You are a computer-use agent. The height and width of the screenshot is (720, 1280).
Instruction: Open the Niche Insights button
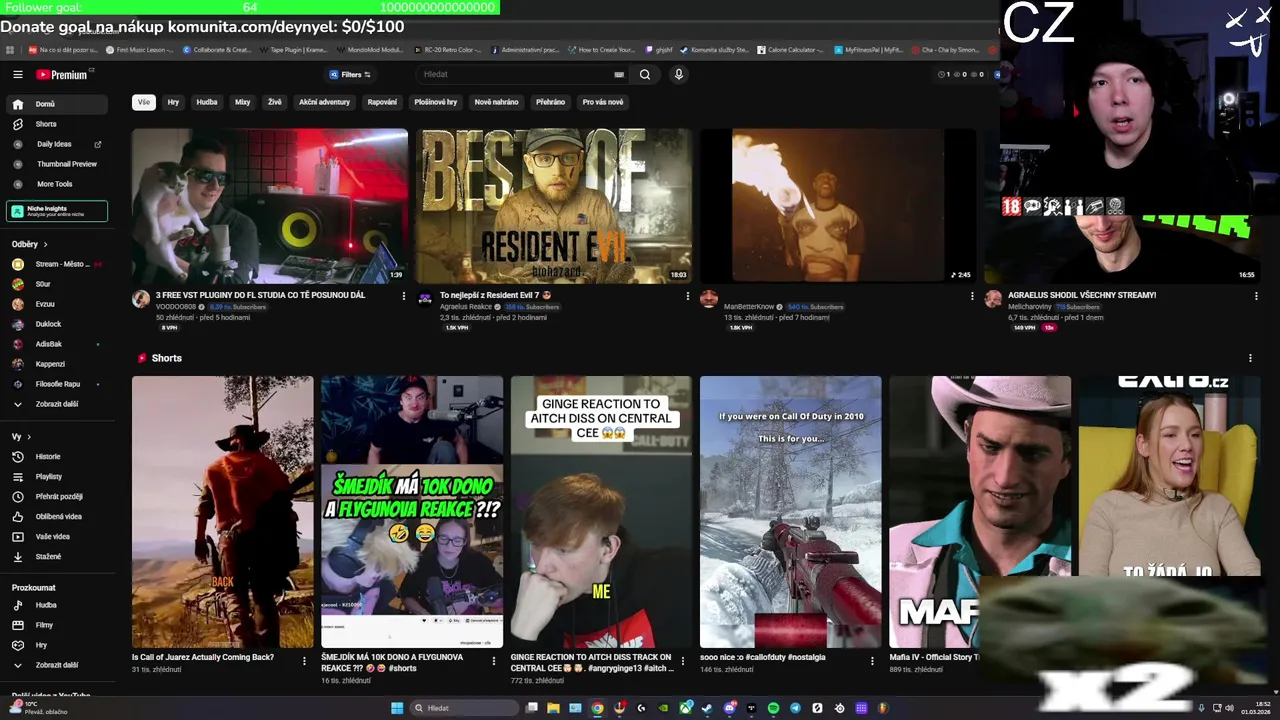(x=57, y=211)
